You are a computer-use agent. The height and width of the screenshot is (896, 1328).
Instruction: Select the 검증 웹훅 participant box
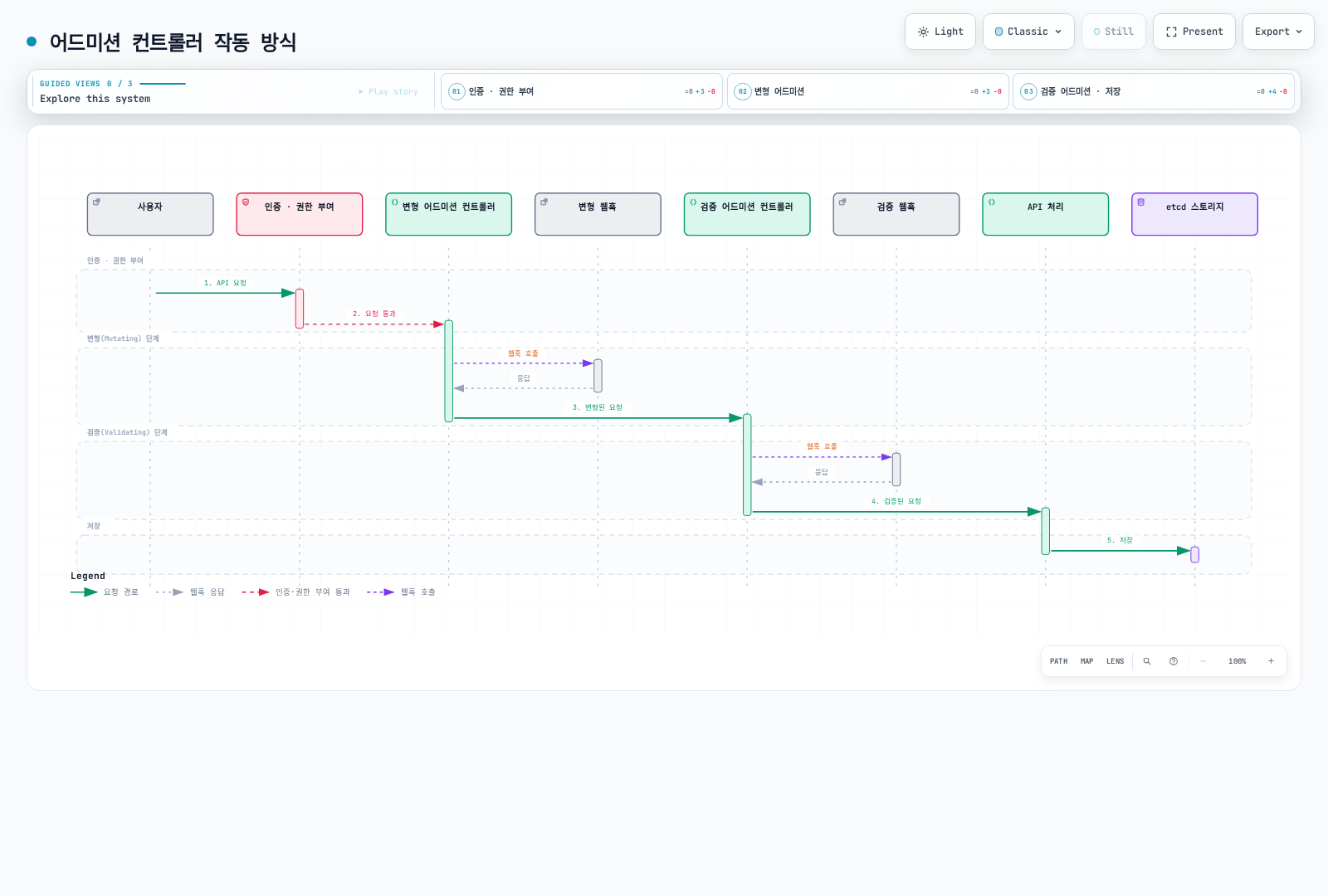[x=896, y=214]
